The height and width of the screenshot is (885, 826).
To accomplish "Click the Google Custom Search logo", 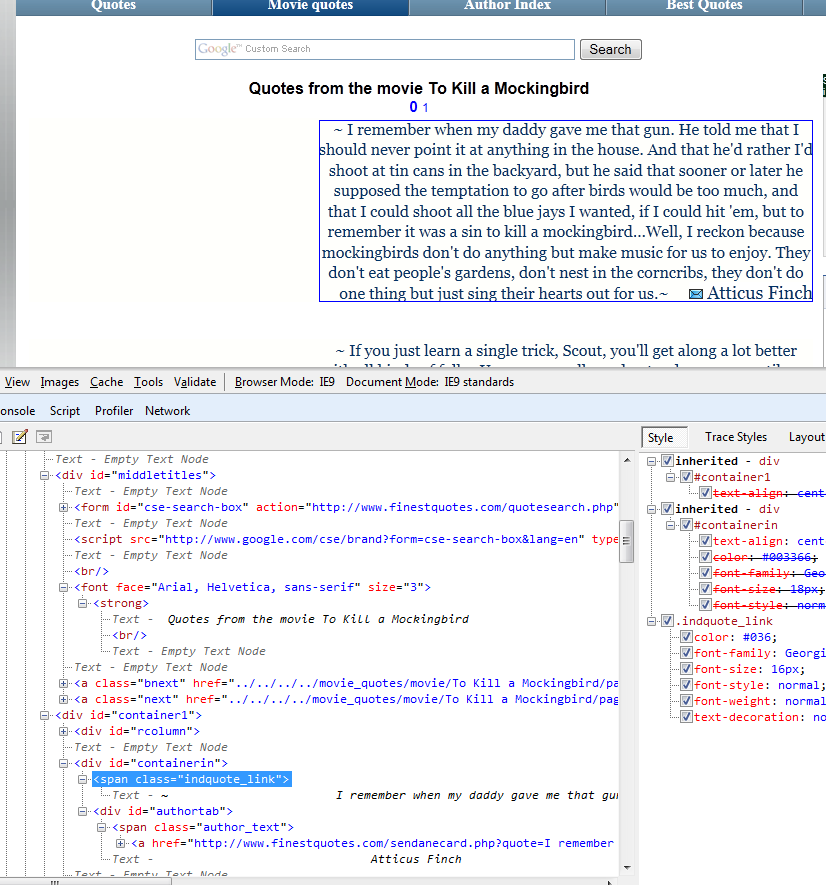I will click(219, 49).
